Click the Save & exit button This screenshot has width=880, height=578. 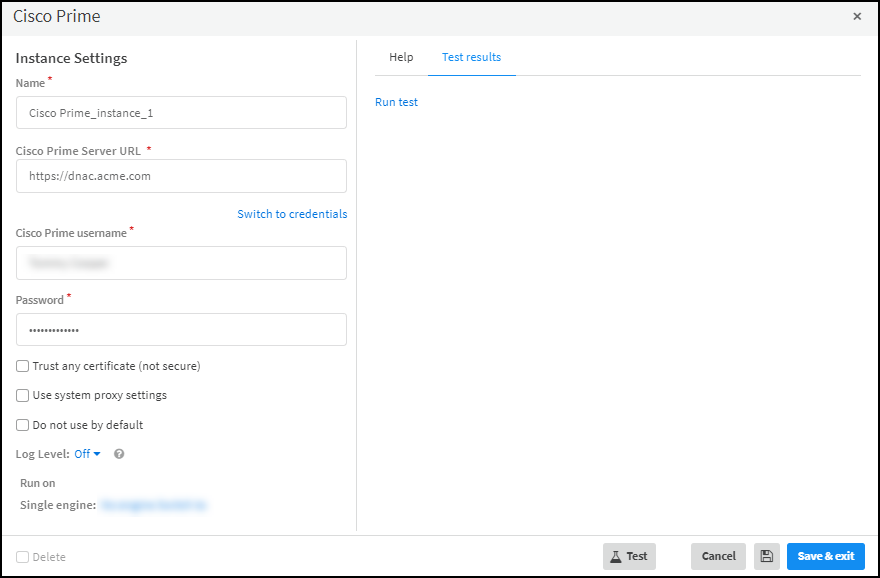(x=825, y=556)
